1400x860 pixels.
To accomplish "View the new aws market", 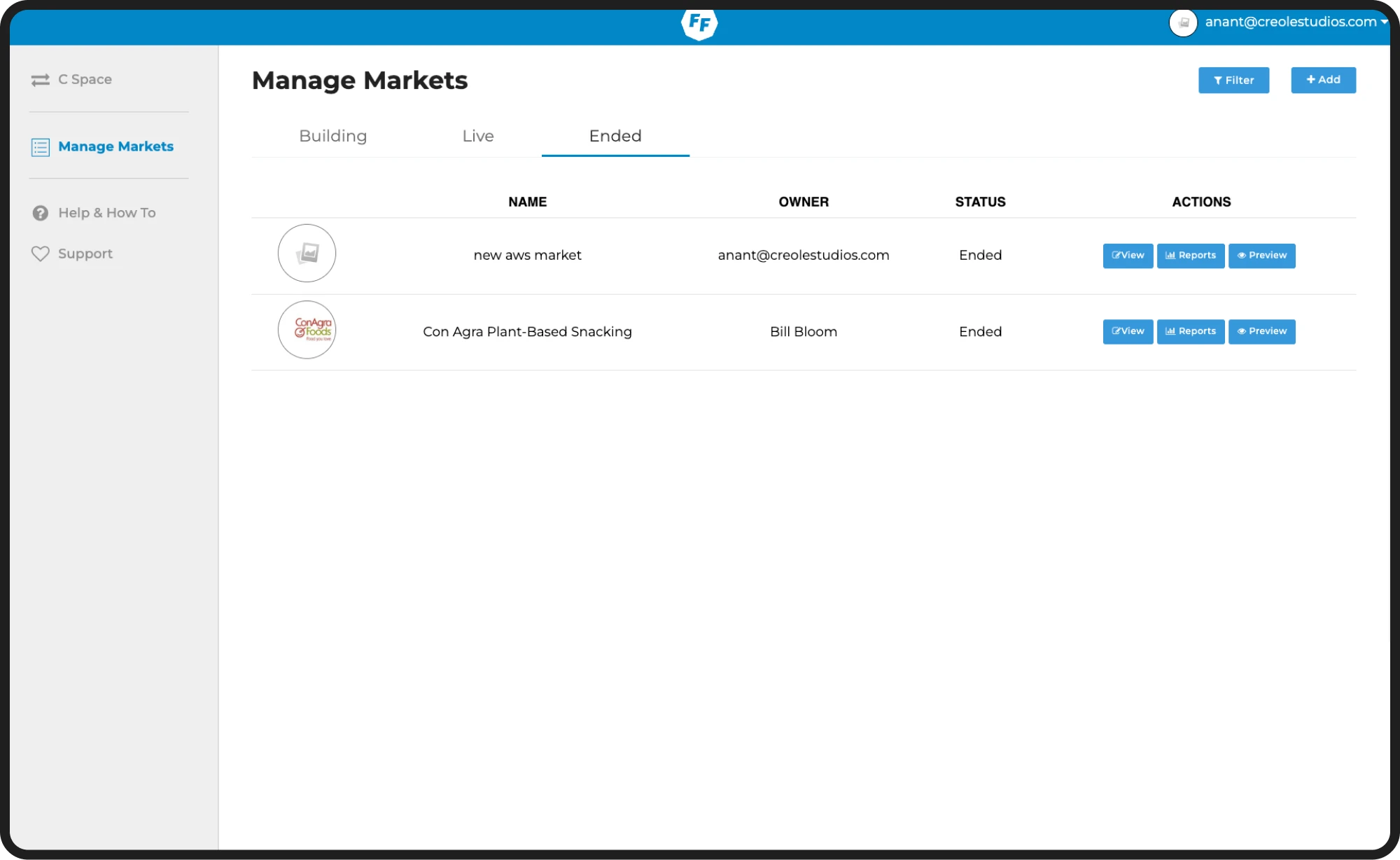I will pyautogui.click(x=1128, y=256).
